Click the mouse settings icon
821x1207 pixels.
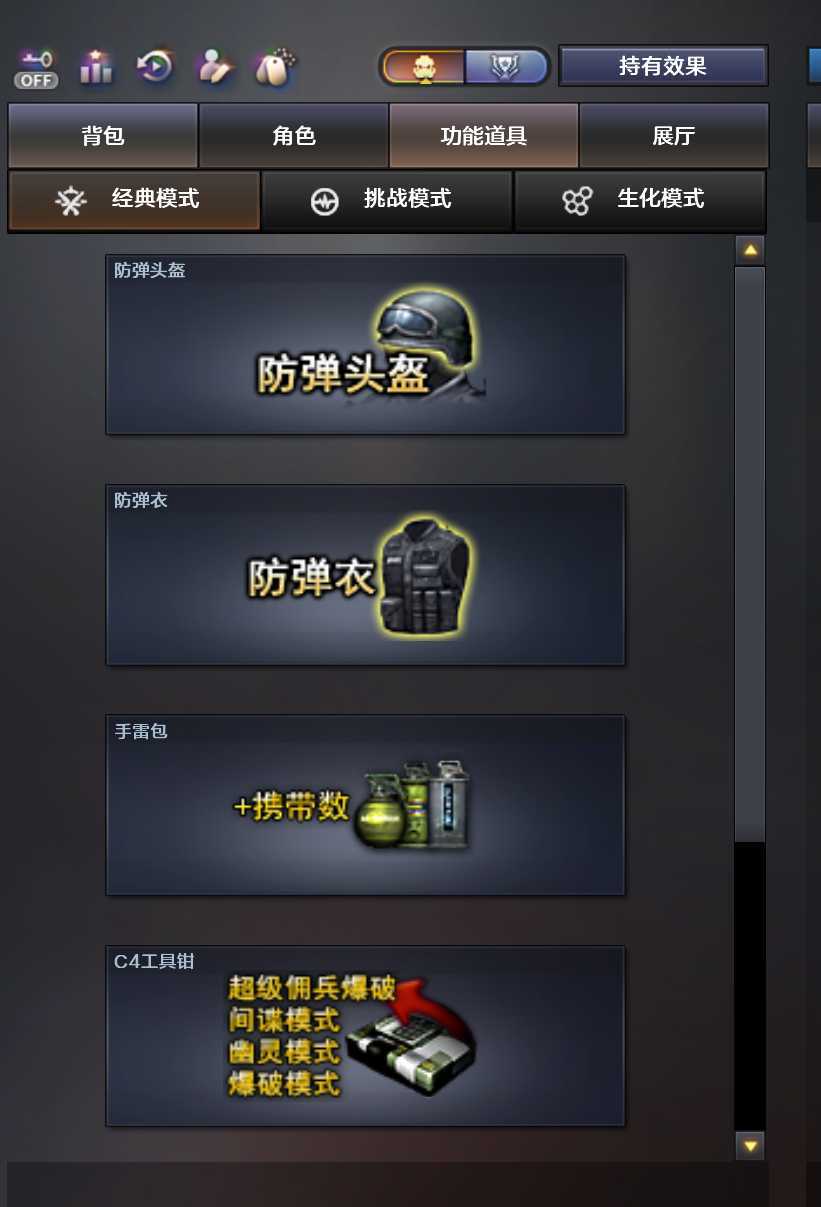pos(273,67)
